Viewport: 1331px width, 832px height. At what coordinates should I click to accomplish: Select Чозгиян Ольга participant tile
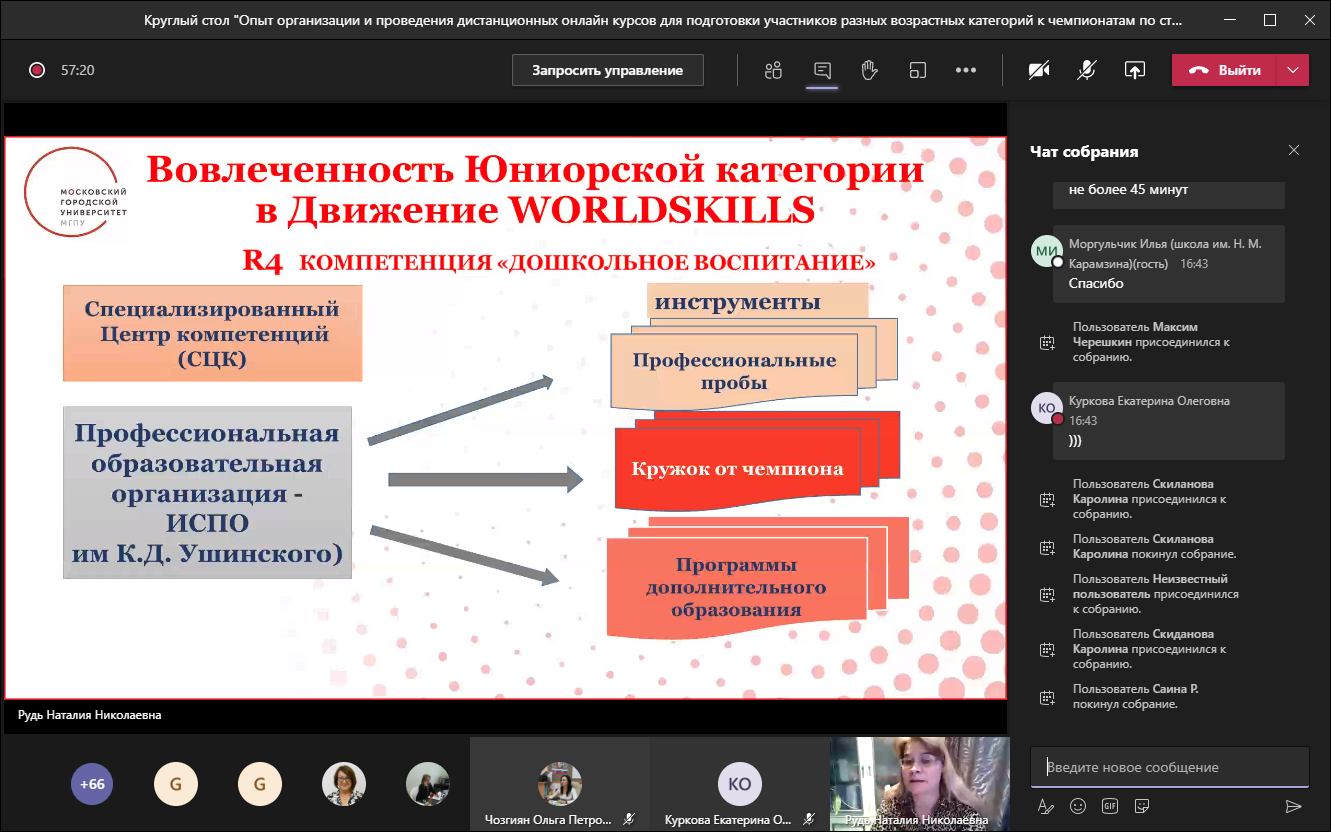tap(559, 786)
